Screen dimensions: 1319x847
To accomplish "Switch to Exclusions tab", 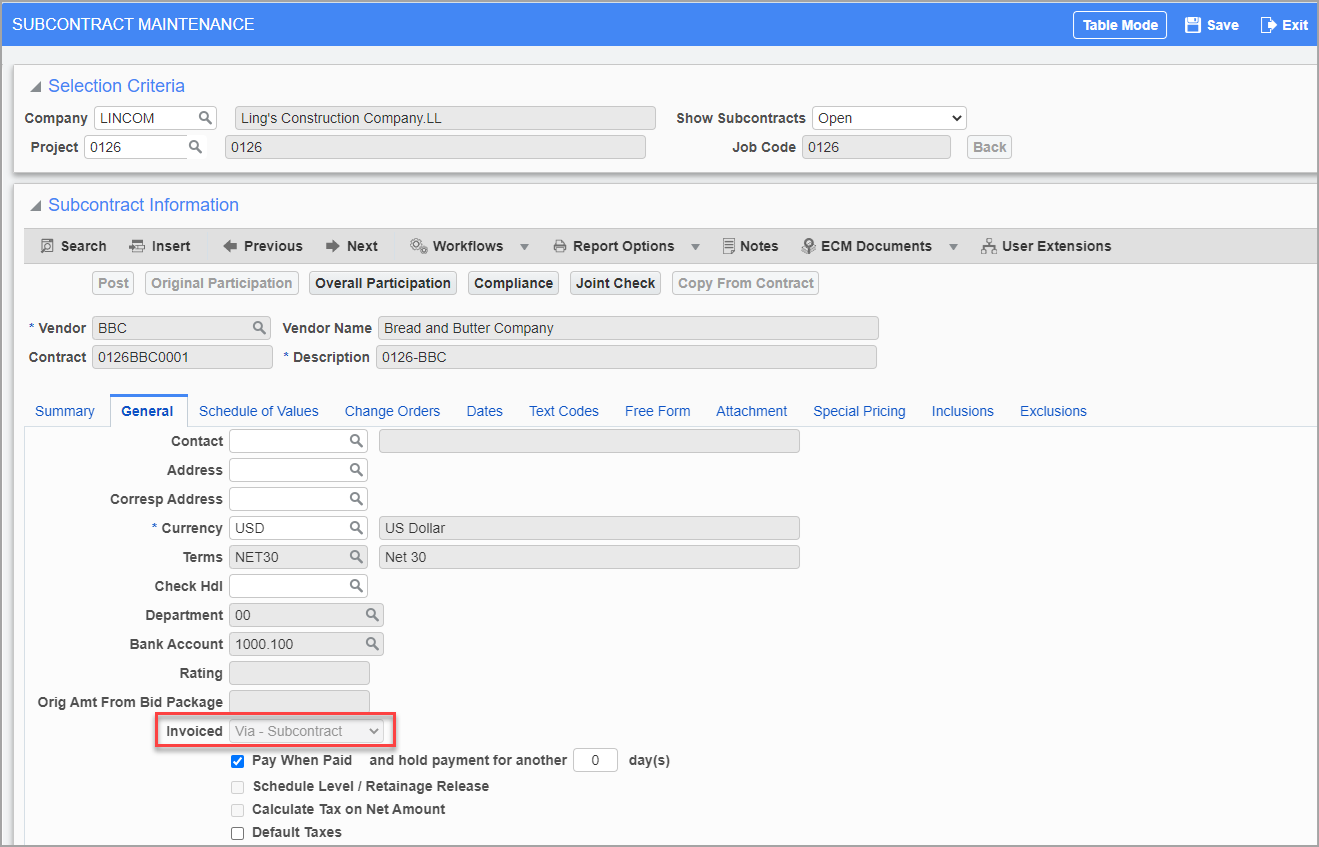I will pos(1053,411).
